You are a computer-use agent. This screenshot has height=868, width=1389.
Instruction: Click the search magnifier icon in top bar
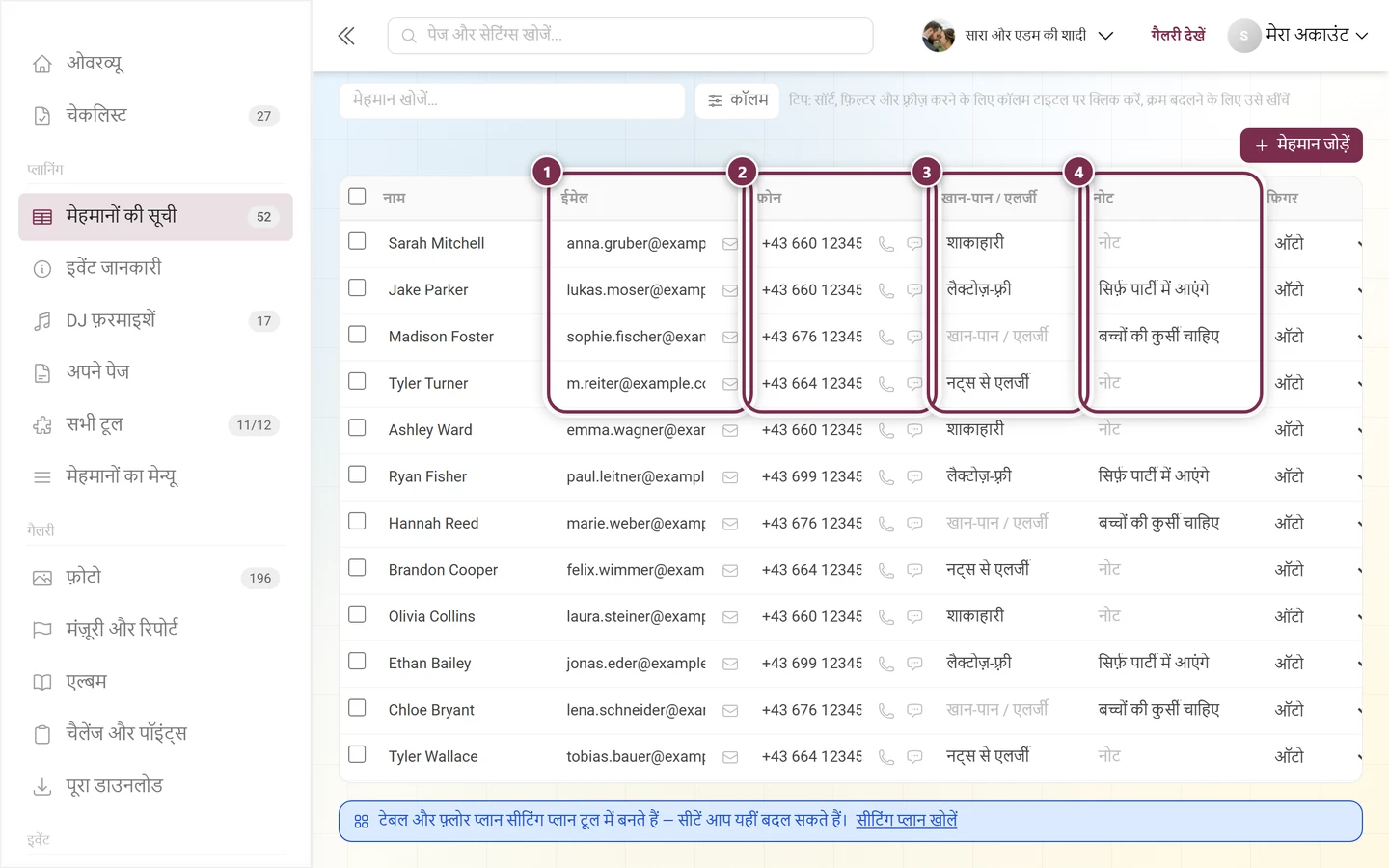pyautogui.click(x=409, y=36)
